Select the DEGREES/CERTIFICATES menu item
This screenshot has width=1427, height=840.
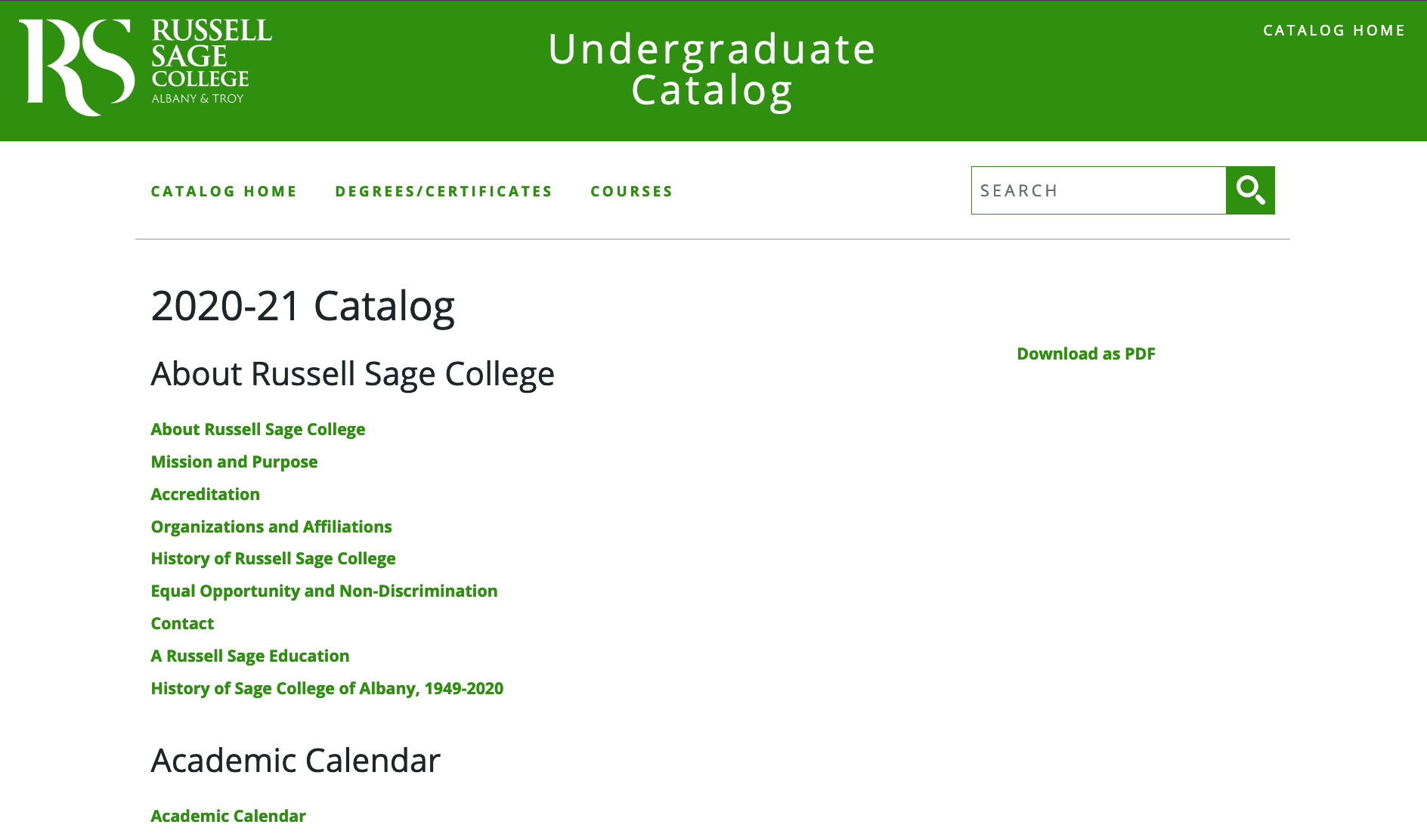[443, 191]
